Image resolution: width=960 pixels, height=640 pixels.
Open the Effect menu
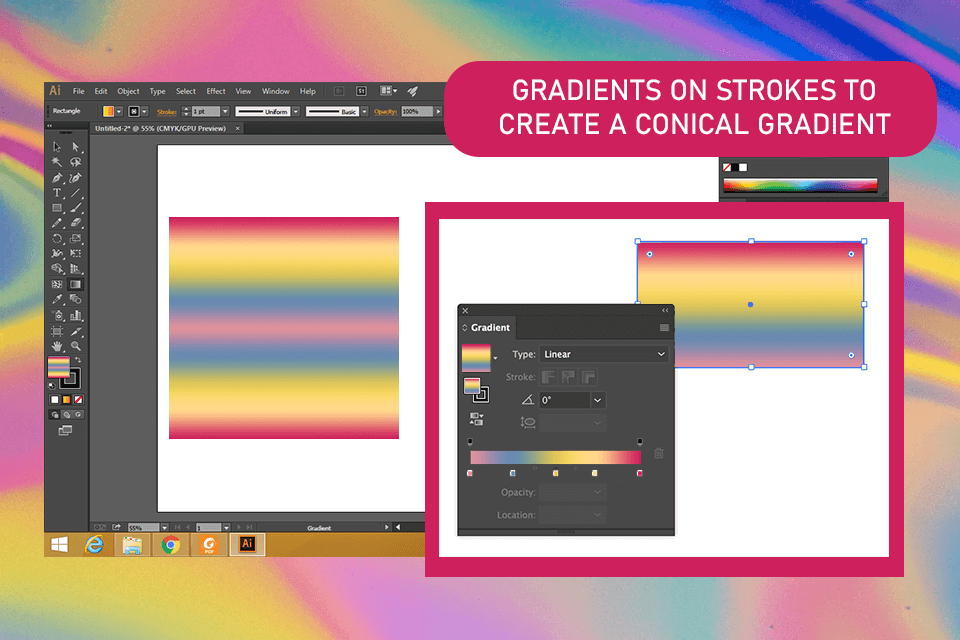pos(216,91)
